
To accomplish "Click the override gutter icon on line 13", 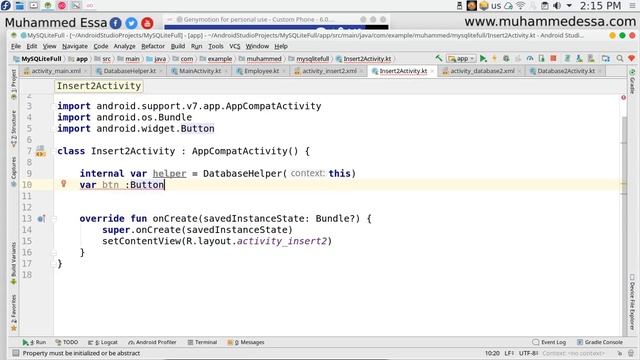I will [x=41, y=219].
